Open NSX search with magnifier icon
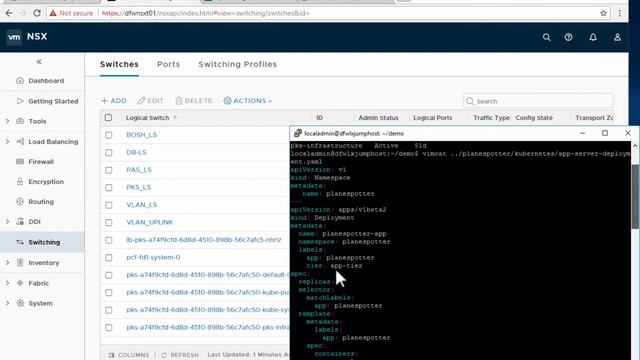 point(547,37)
